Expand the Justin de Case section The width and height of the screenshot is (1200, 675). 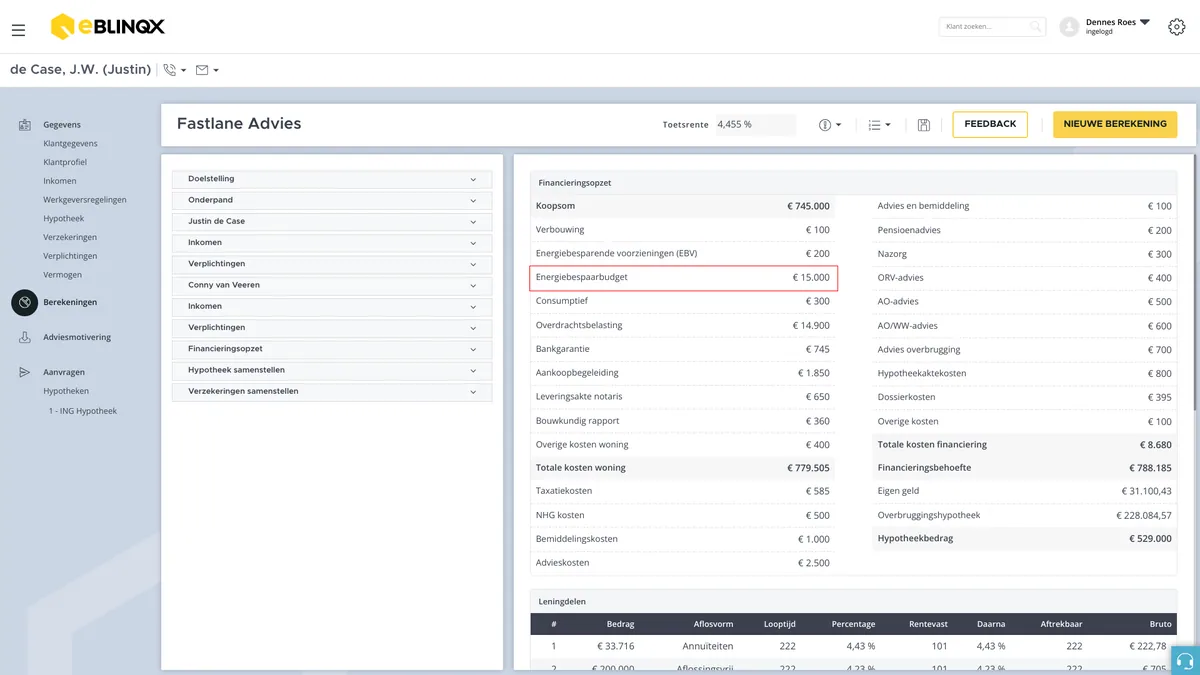point(332,221)
